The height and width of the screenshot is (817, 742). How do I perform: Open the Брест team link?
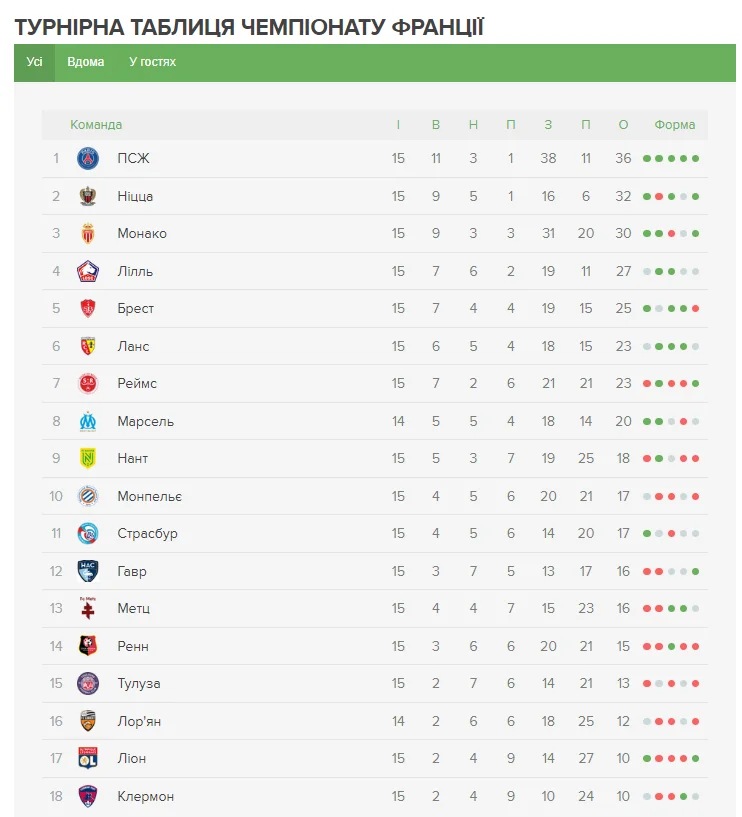pyautogui.click(x=135, y=308)
